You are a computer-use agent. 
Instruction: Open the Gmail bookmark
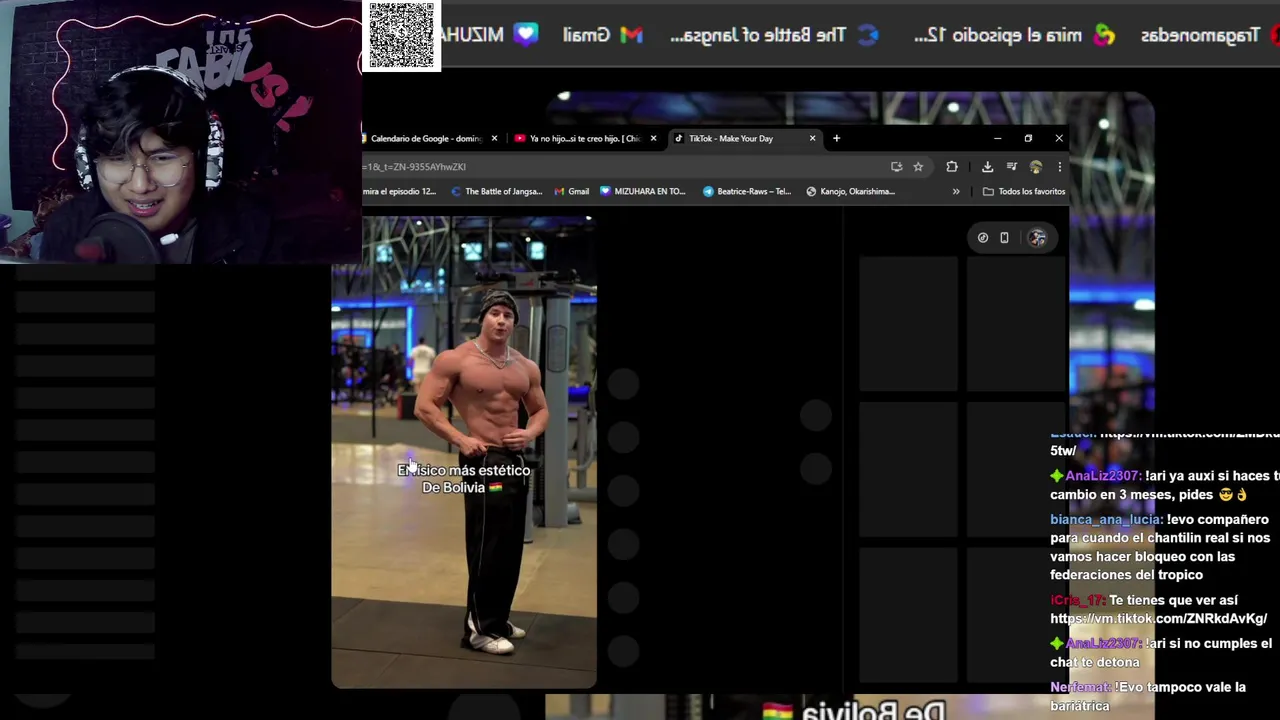571,191
